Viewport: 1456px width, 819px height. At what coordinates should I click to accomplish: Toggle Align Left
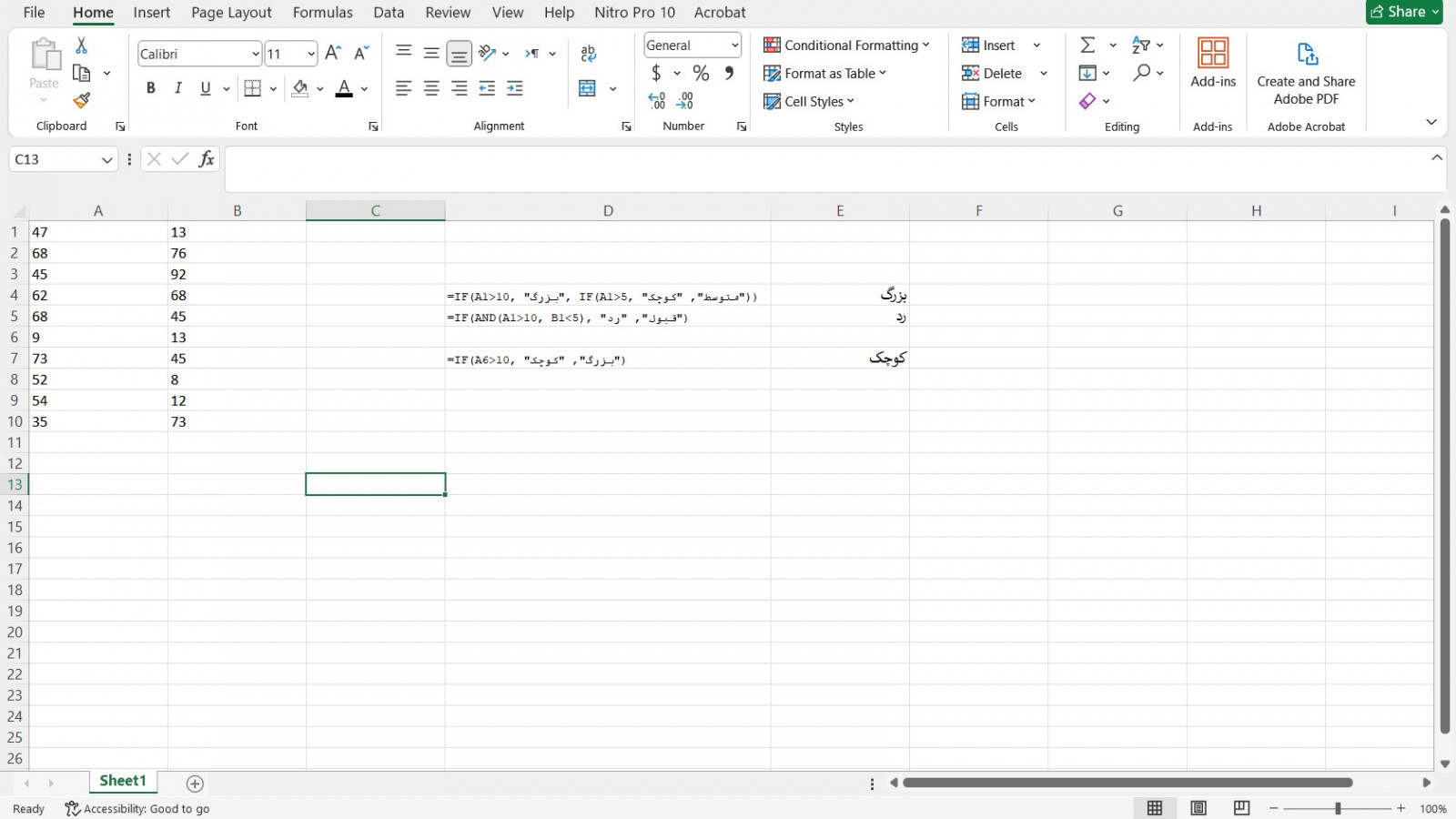click(404, 88)
